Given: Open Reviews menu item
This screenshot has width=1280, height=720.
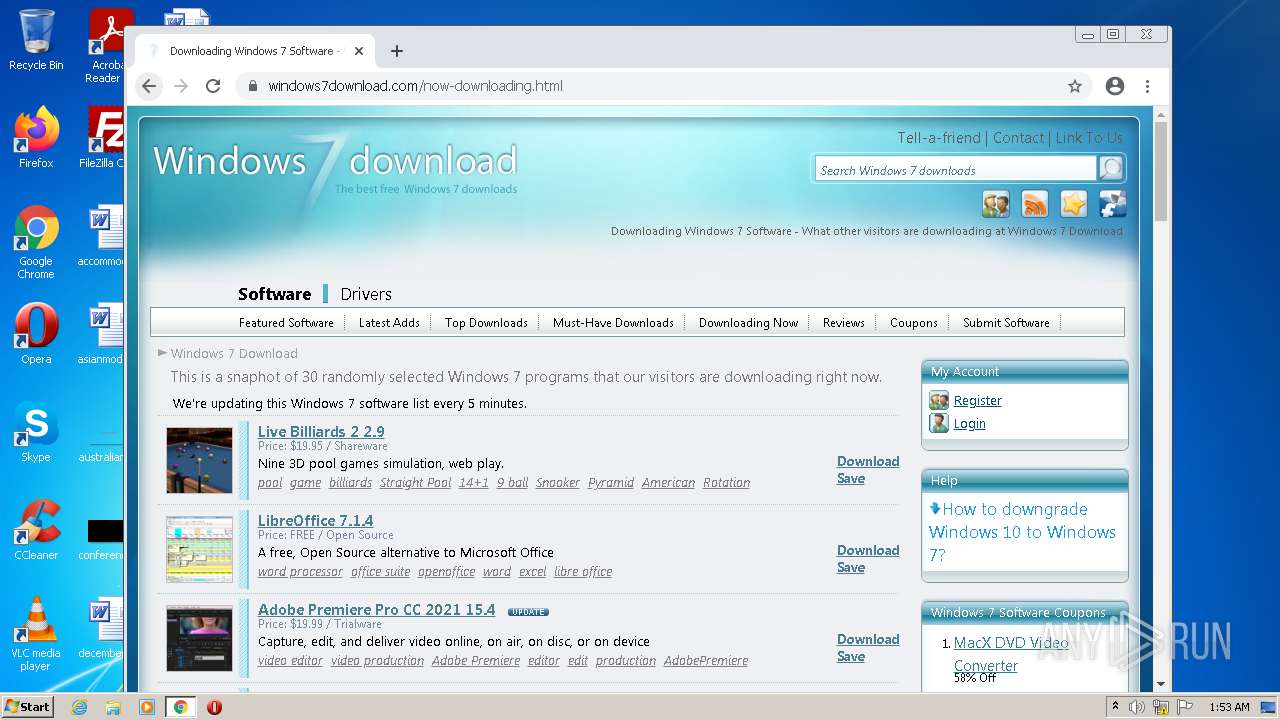Looking at the screenshot, I should (x=844, y=323).
